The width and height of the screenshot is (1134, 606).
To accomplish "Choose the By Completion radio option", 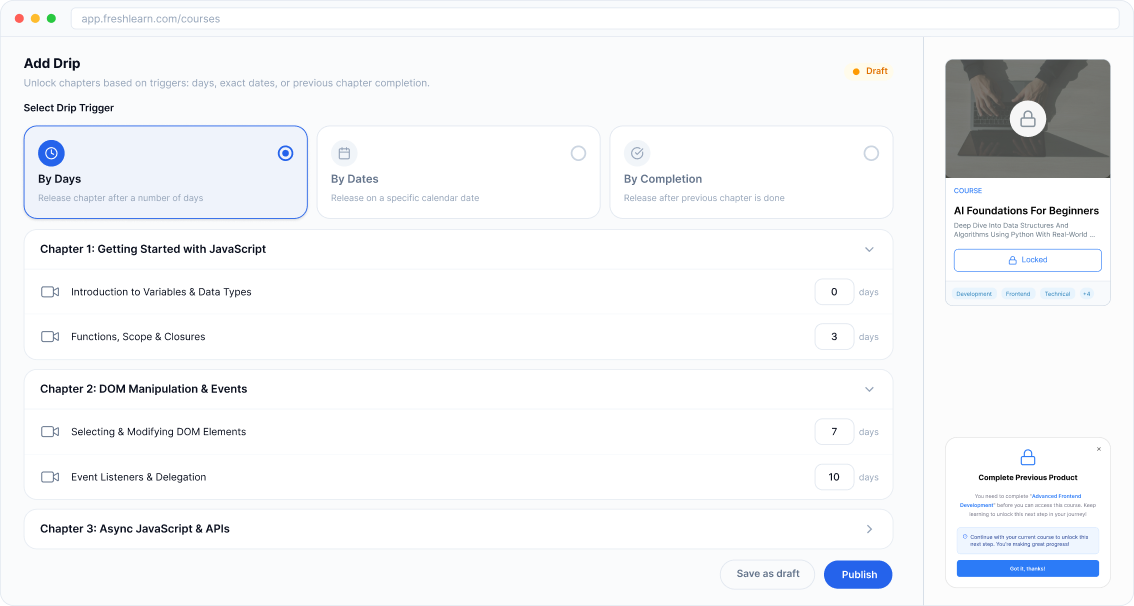I will click(x=871, y=153).
